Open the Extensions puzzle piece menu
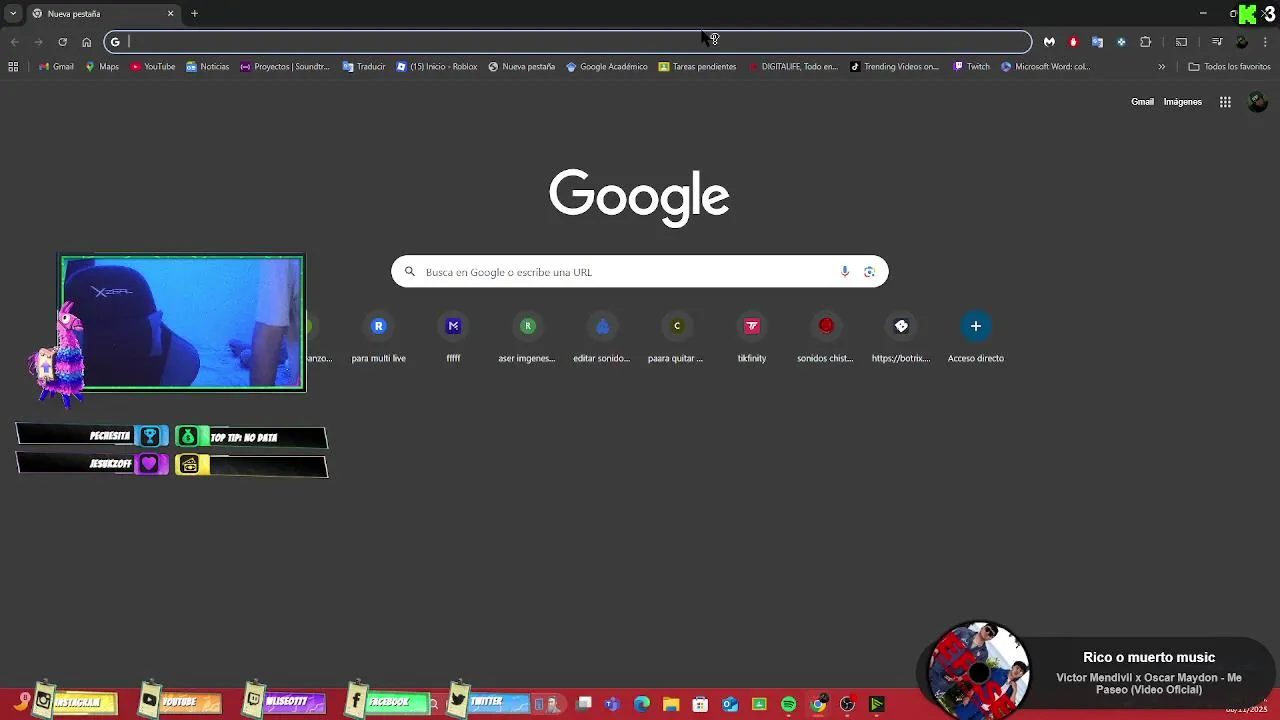Image resolution: width=1280 pixels, height=720 pixels. coord(1146,42)
